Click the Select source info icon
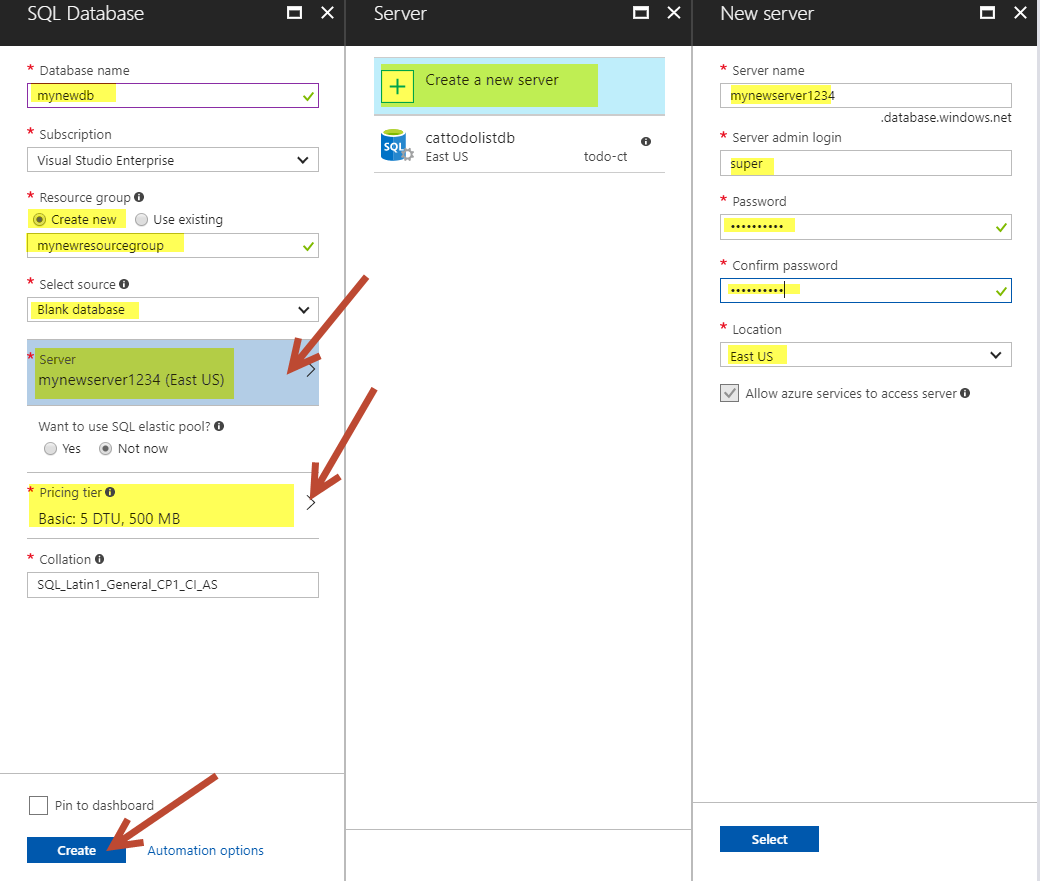The image size is (1040, 881). pos(124,284)
